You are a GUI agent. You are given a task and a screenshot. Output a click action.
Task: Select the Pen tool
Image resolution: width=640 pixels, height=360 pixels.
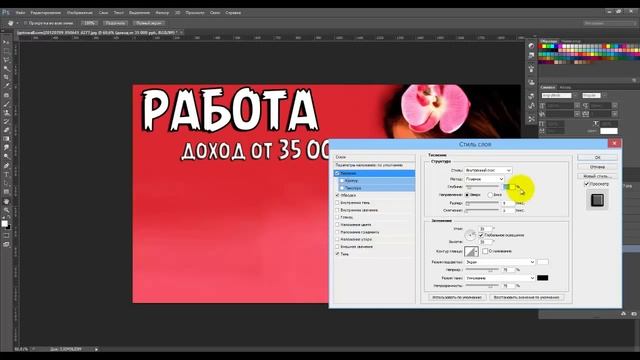(6, 166)
